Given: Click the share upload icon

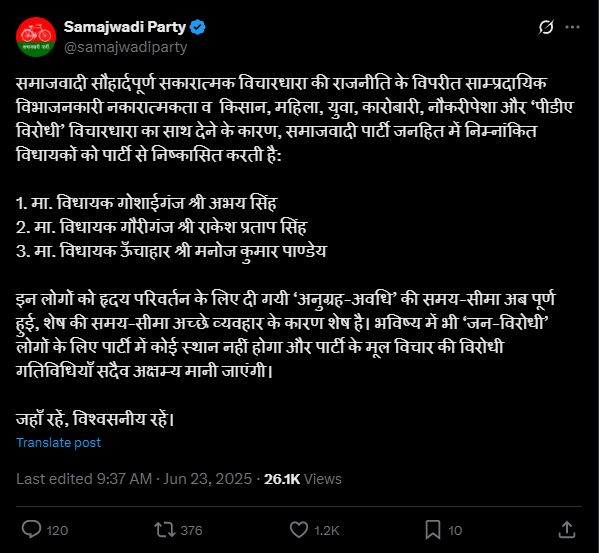Looking at the screenshot, I should coord(567,530).
